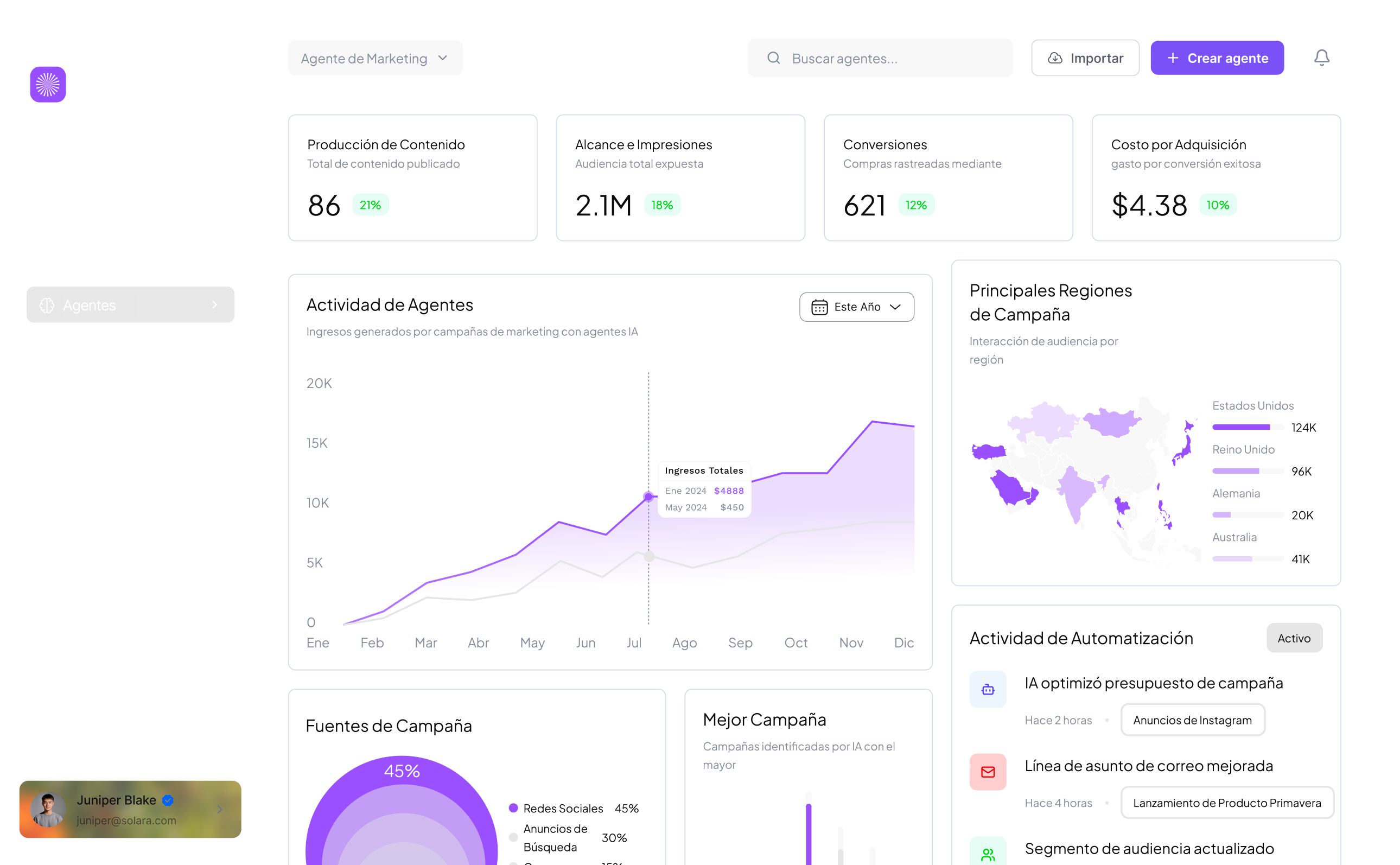1400x865 pixels.
Task: Click the Importar button
Action: pyautogui.click(x=1085, y=58)
